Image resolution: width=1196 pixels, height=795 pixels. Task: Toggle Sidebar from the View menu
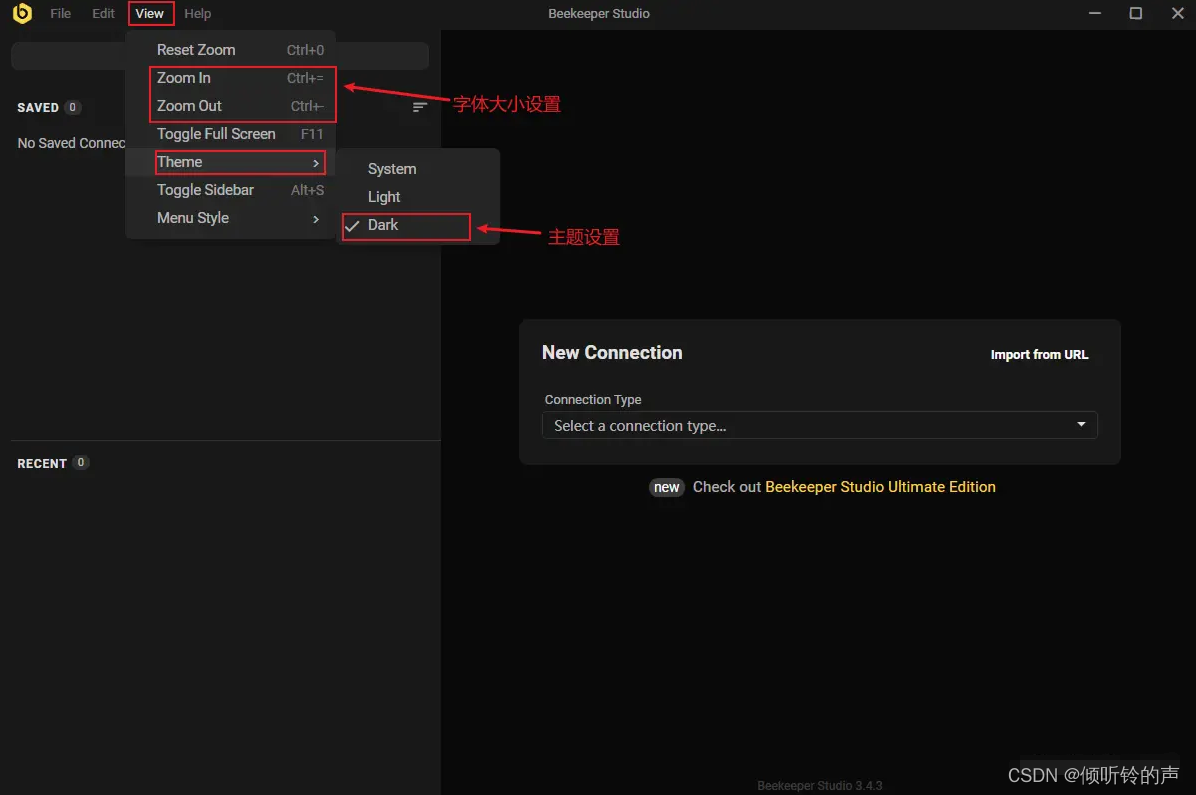tap(230, 190)
